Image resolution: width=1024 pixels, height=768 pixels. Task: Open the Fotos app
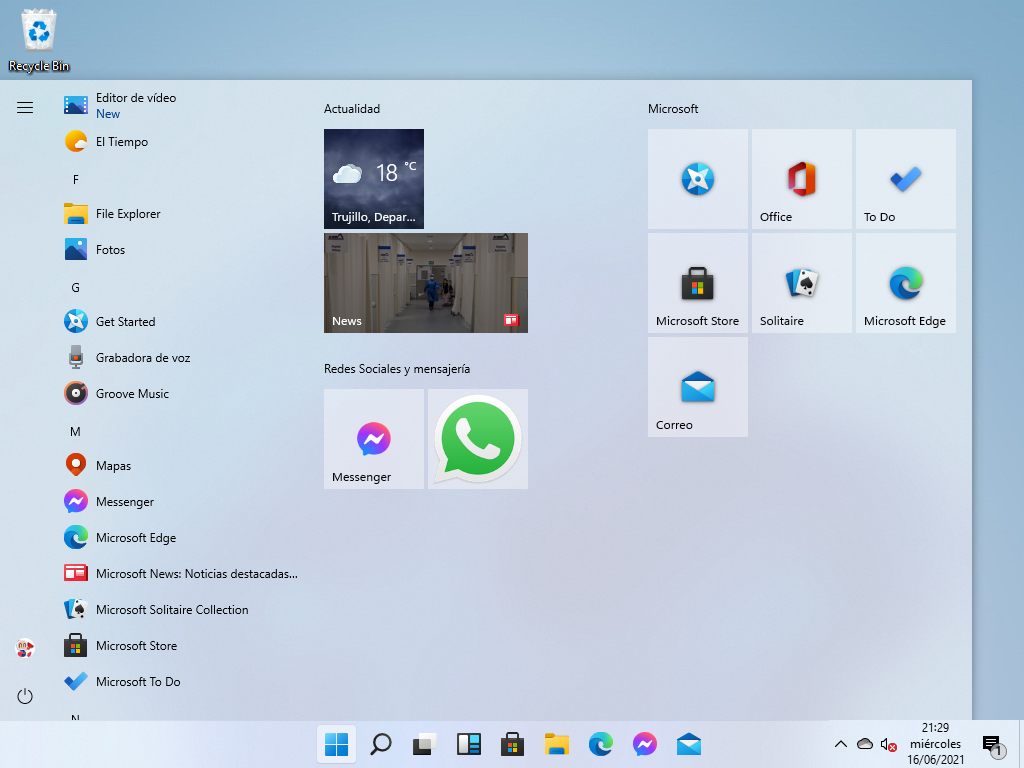(181, 249)
